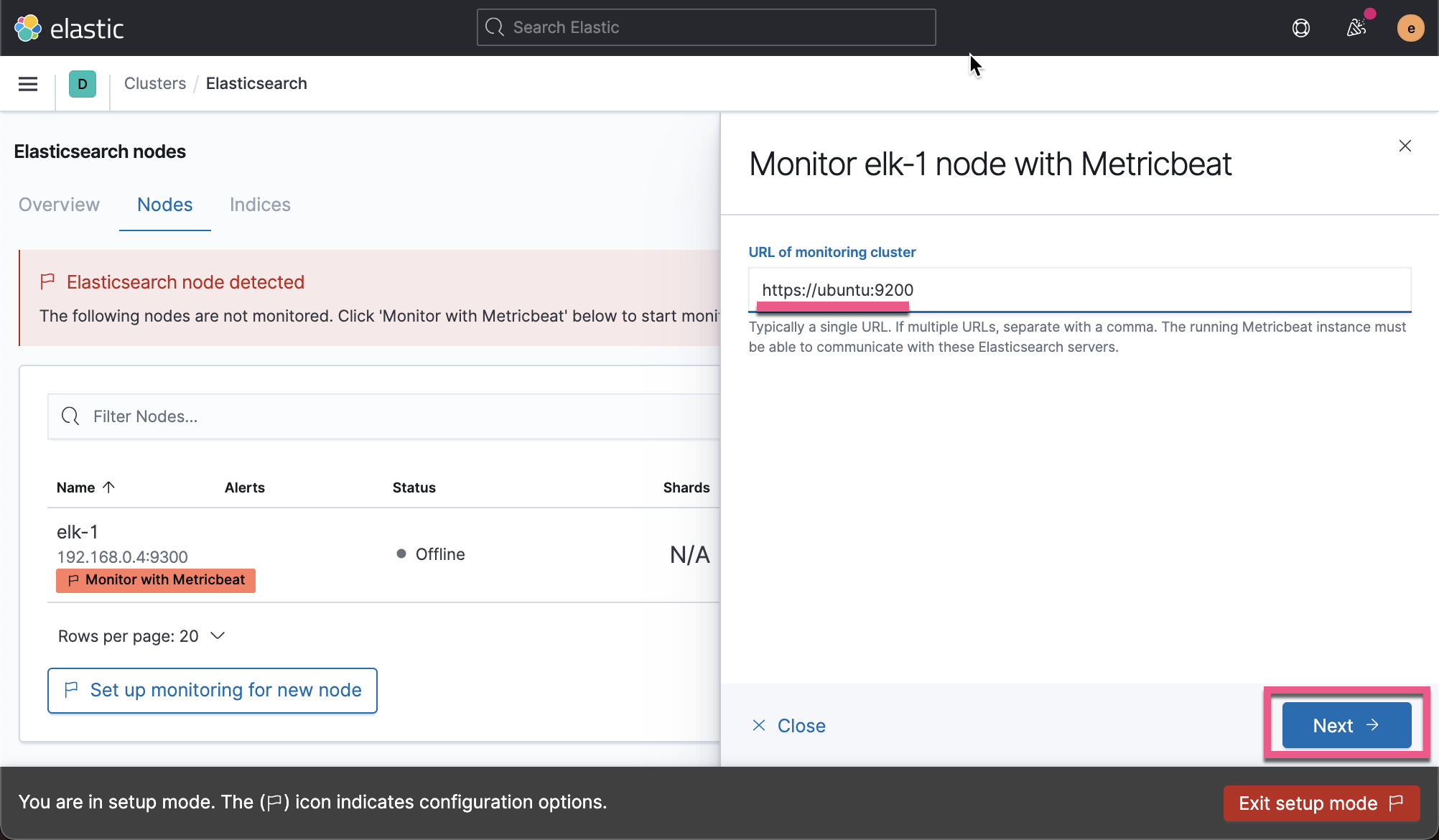Click the Clusters breadcrumb link
The image size is (1439, 840).
155,83
